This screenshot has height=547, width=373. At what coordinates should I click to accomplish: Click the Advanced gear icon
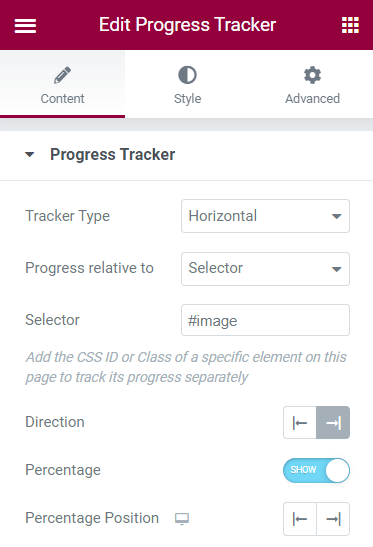coord(312,75)
